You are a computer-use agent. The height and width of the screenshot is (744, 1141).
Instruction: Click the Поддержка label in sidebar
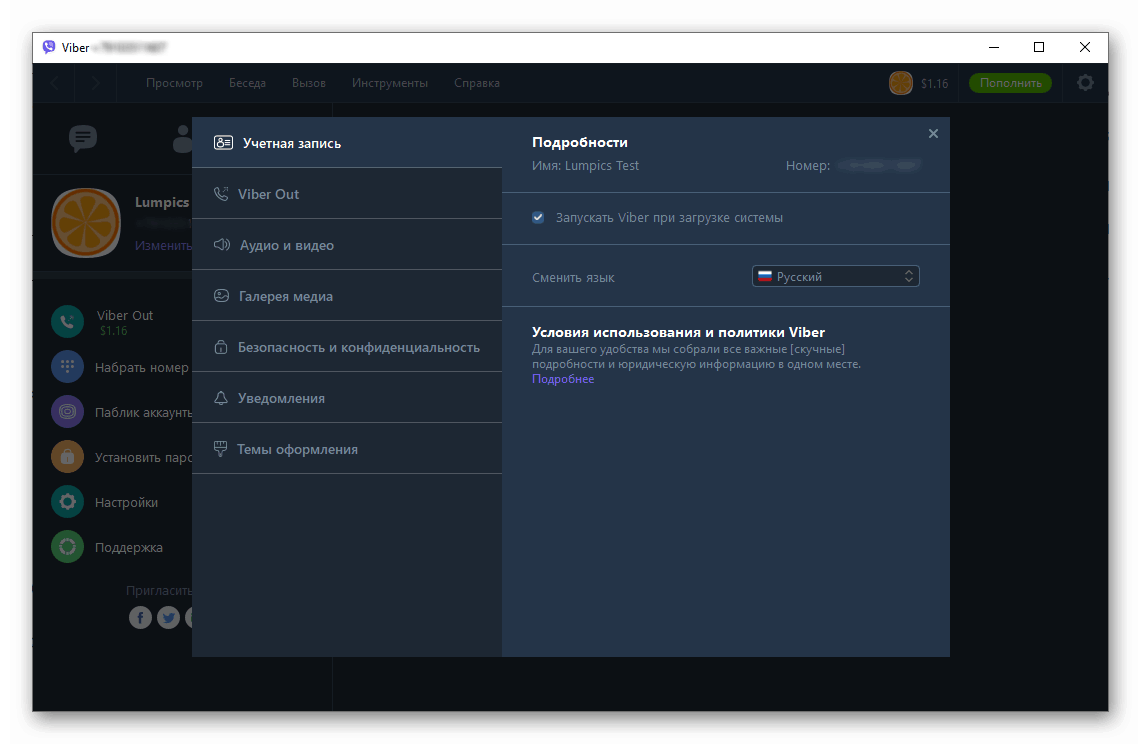point(129,547)
